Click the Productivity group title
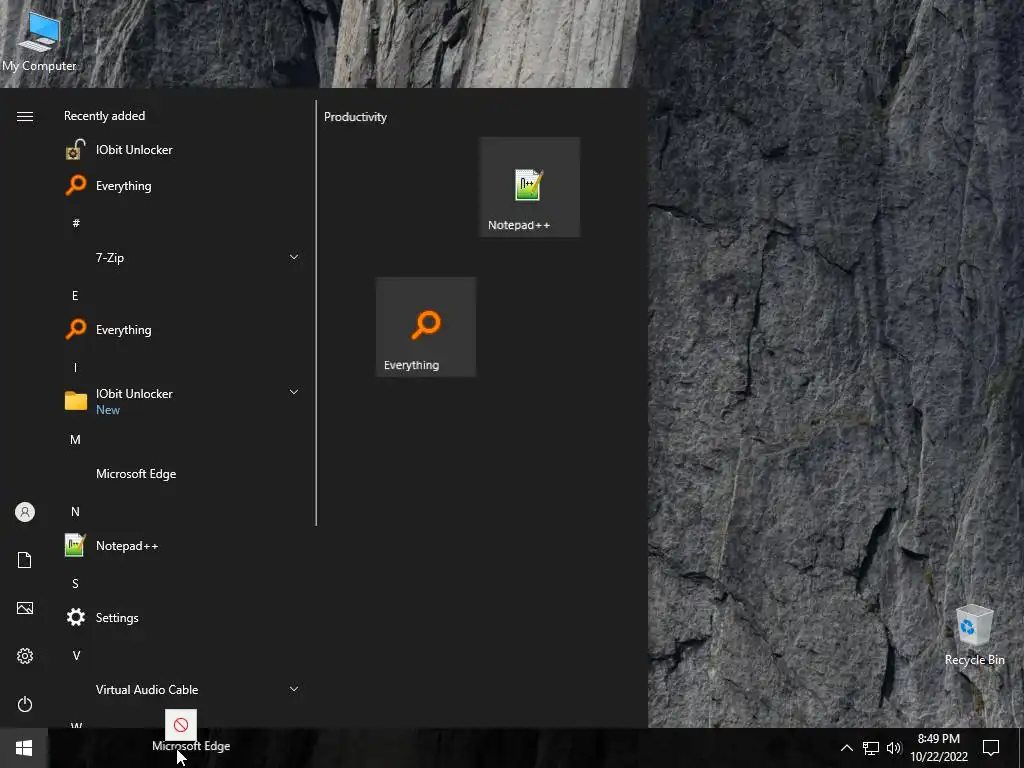Screen dimensions: 1024x768 coord(355,117)
